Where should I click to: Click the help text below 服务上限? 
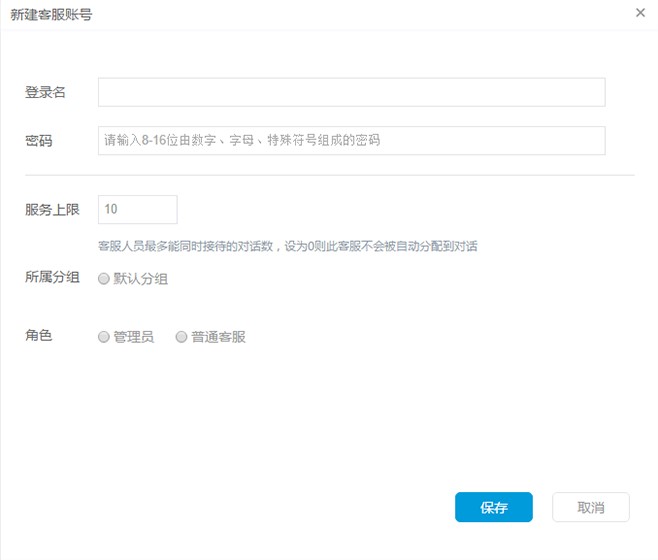287,246
